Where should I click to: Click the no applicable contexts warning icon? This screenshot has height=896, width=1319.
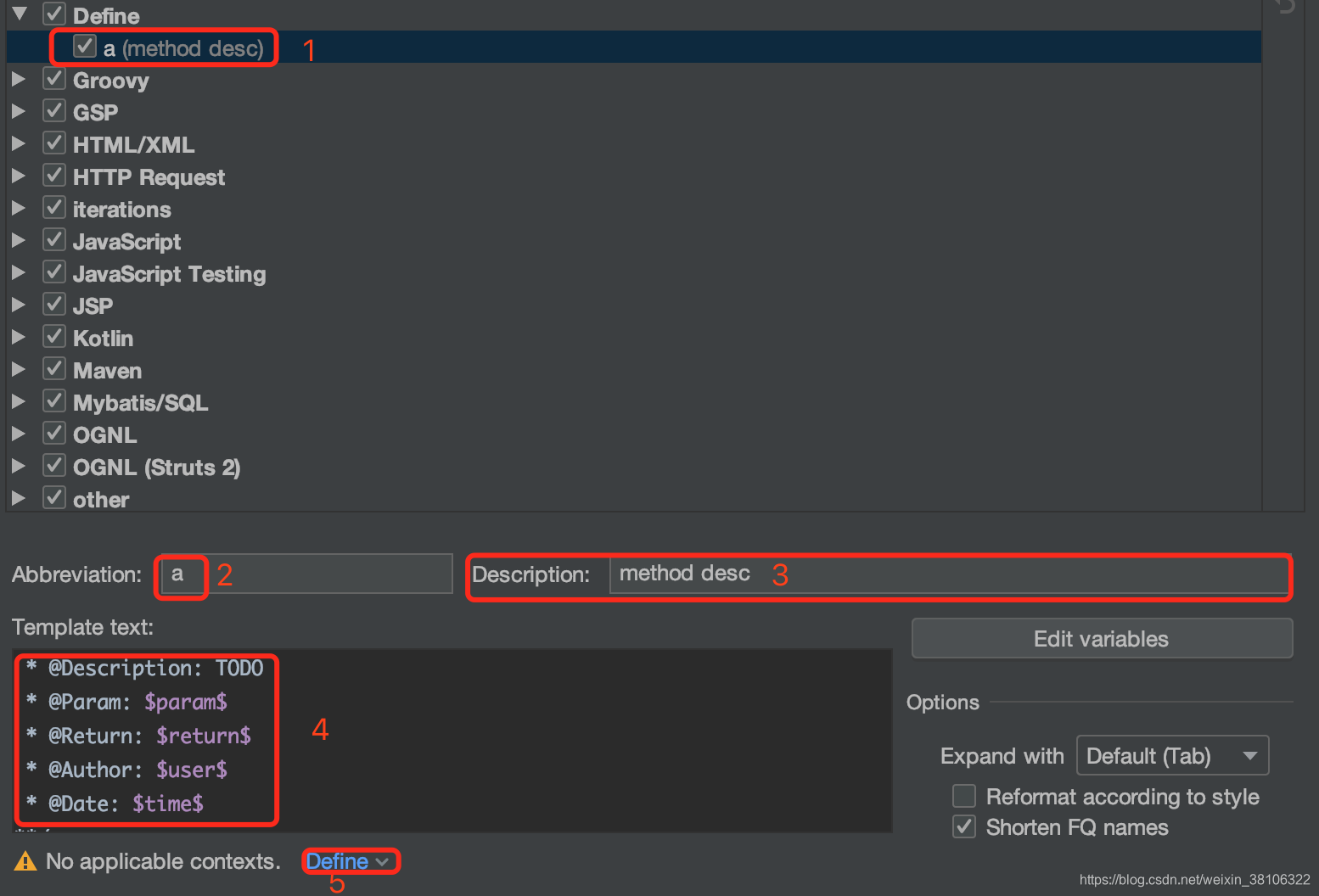25,861
